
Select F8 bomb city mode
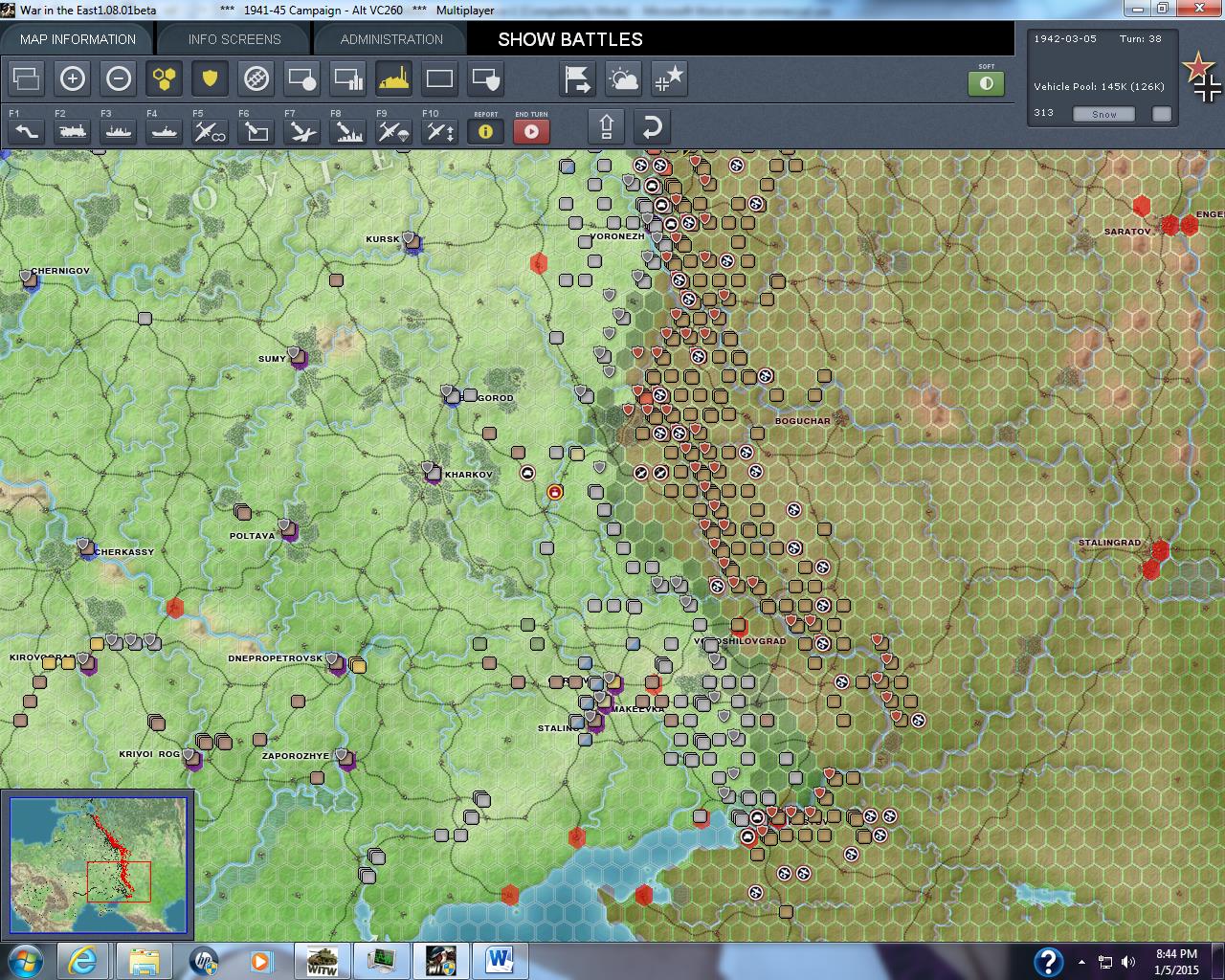click(348, 131)
